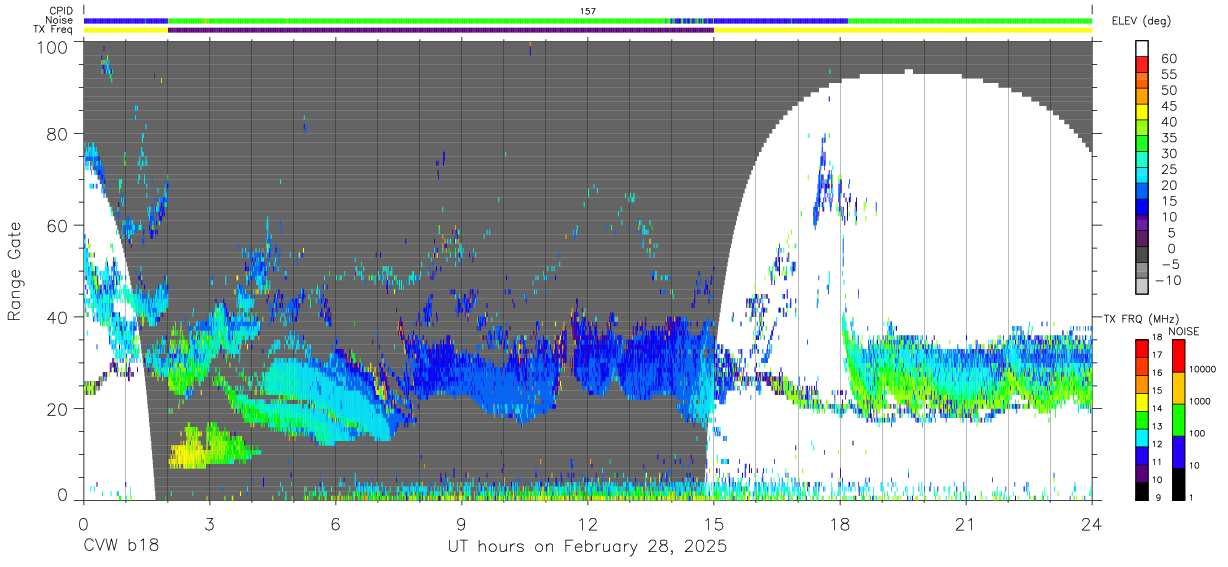Click the 15 hour tick on UT axis
1228x567 pixels.
coord(714,523)
